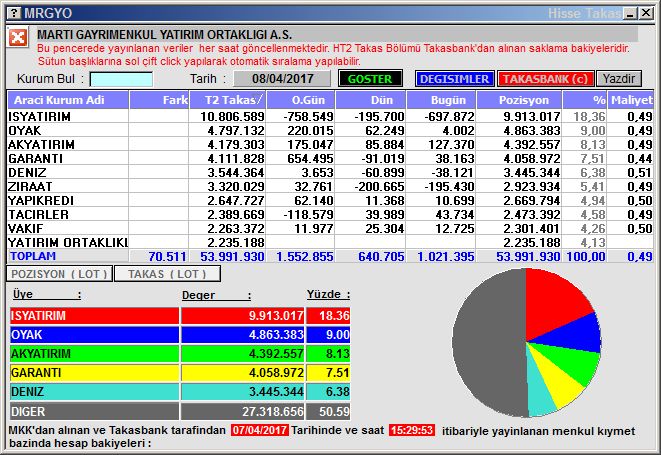Select GARANTI row in the table

point(330,158)
